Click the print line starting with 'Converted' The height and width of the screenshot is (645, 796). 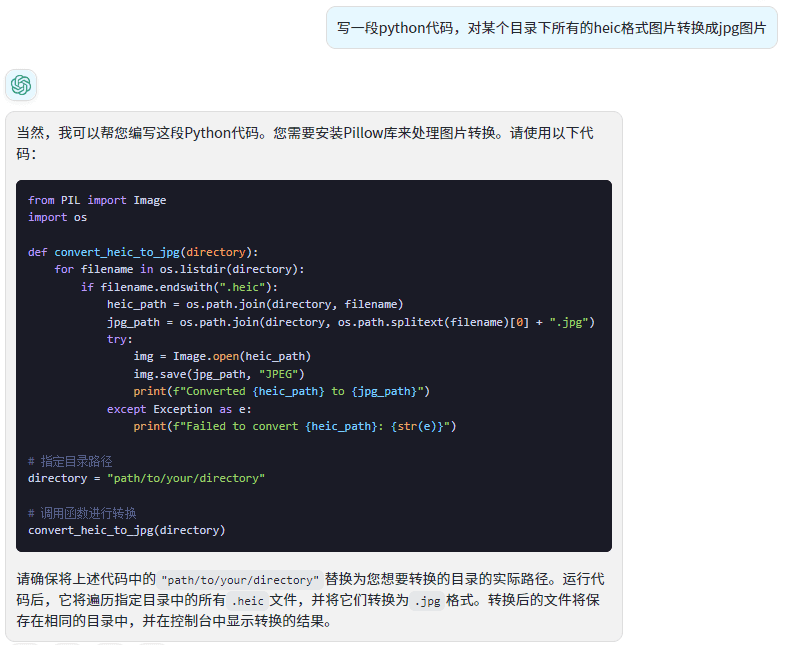coord(281,391)
